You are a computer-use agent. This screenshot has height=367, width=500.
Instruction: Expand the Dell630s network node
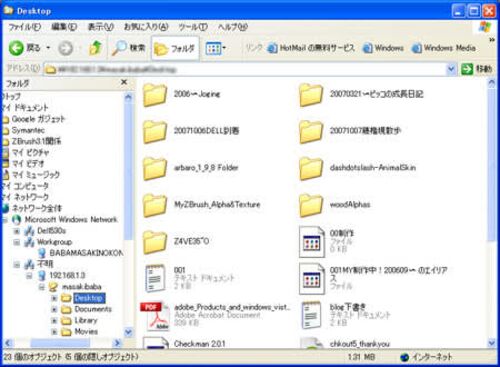tap(16, 231)
